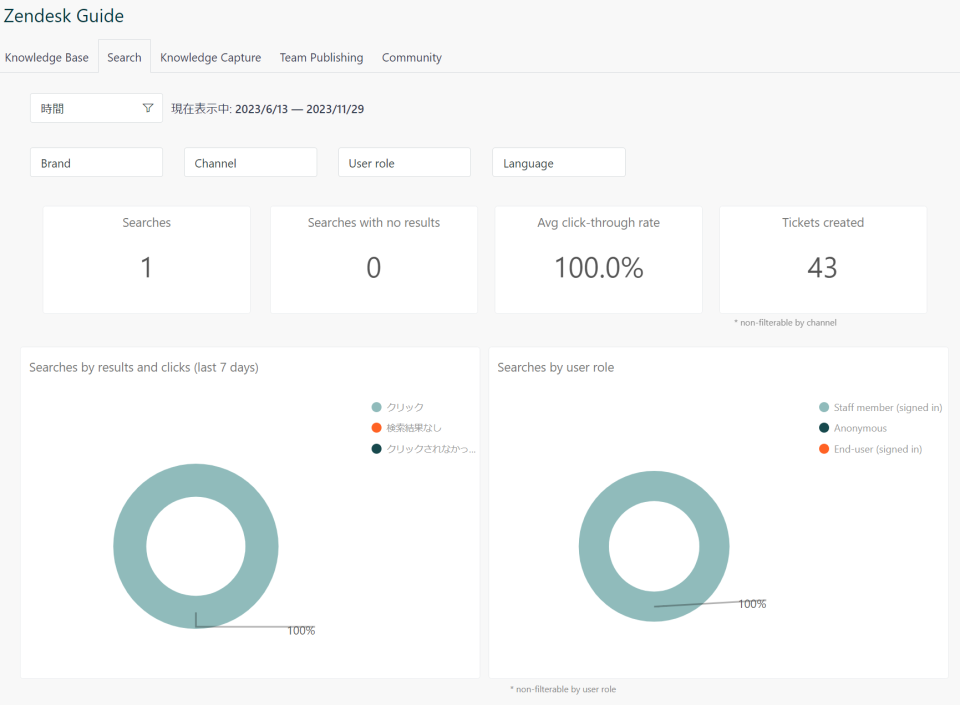Click the teal Staff member legend dot

click(x=823, y=407)
